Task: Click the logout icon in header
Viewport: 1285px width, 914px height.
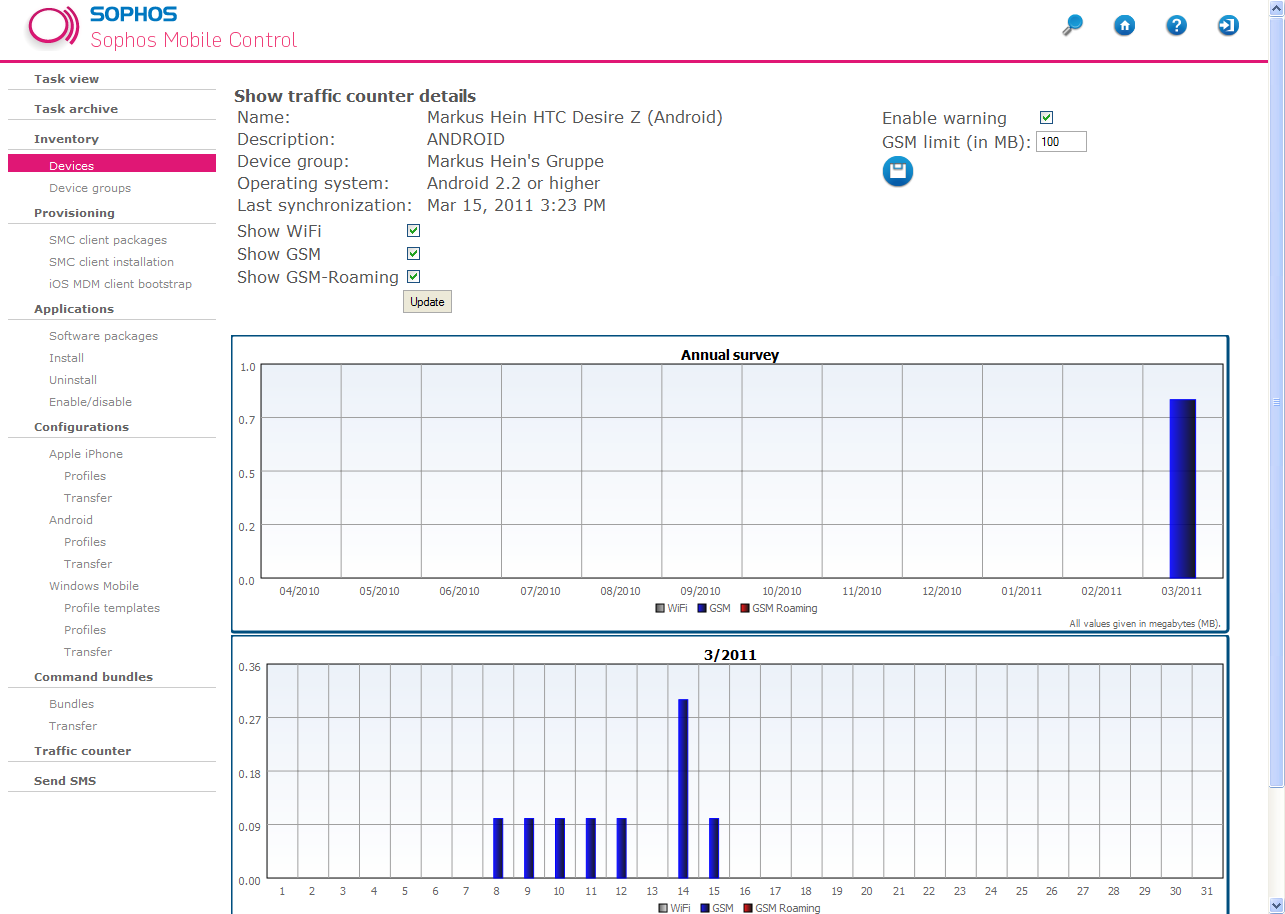Action: (x=1228, y=26)
